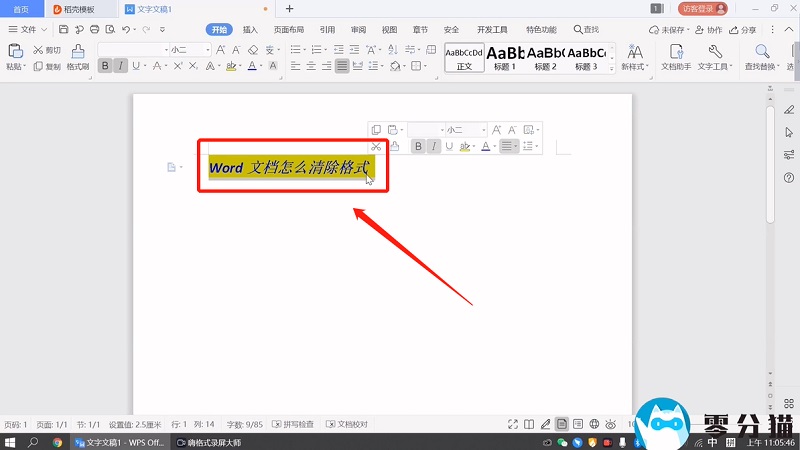Viewport: 800px width, 450px height.
Task: Click the scissors Cut icon in floating toolbar
Action: 376,146
